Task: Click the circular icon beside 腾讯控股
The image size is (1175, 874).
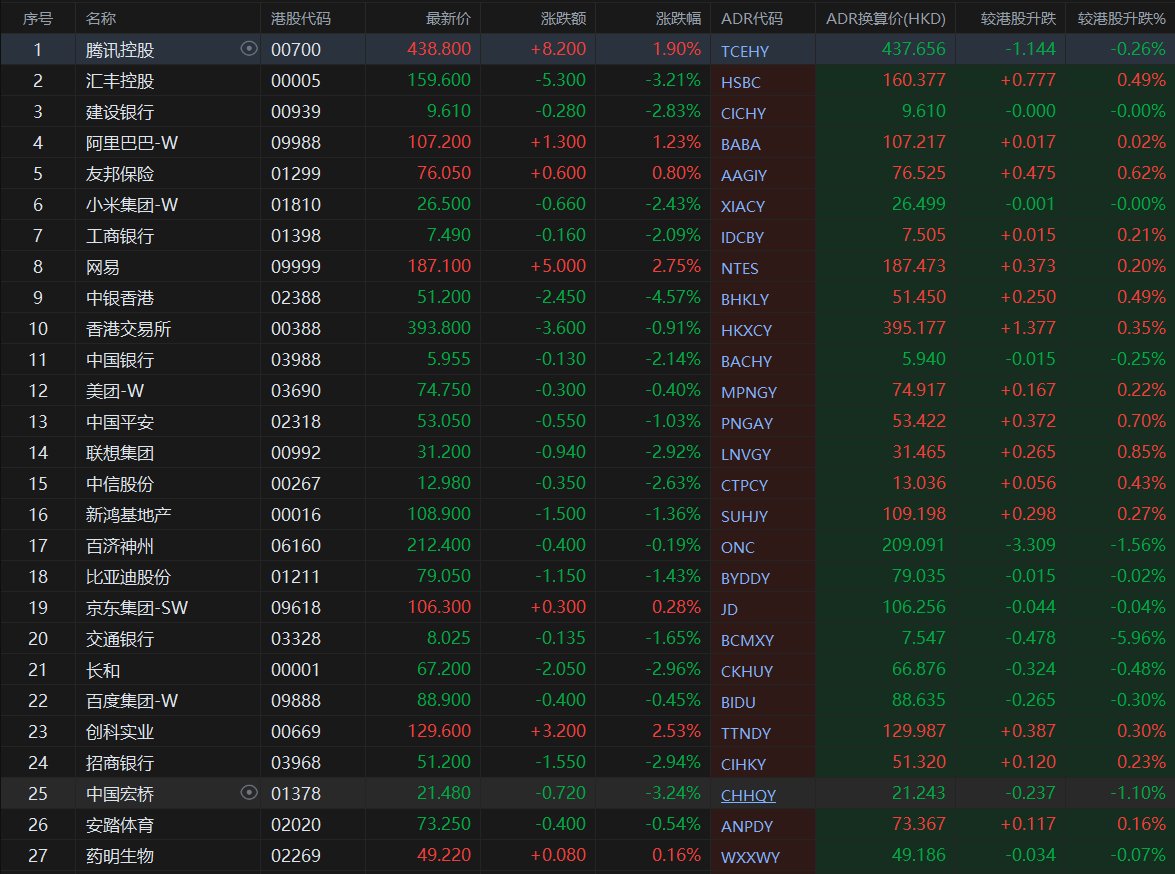Action: pos(249,49)
